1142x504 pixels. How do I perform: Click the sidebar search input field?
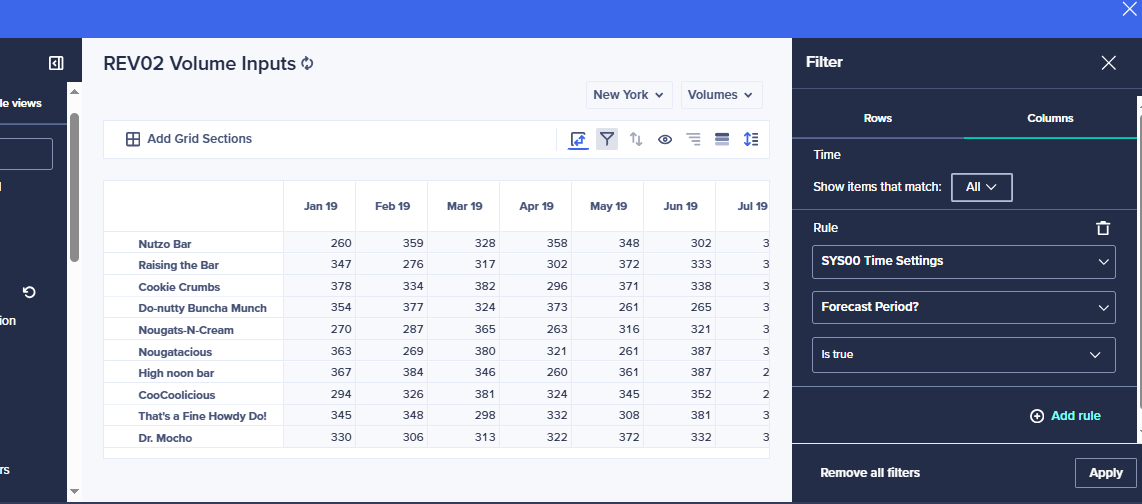26,154
